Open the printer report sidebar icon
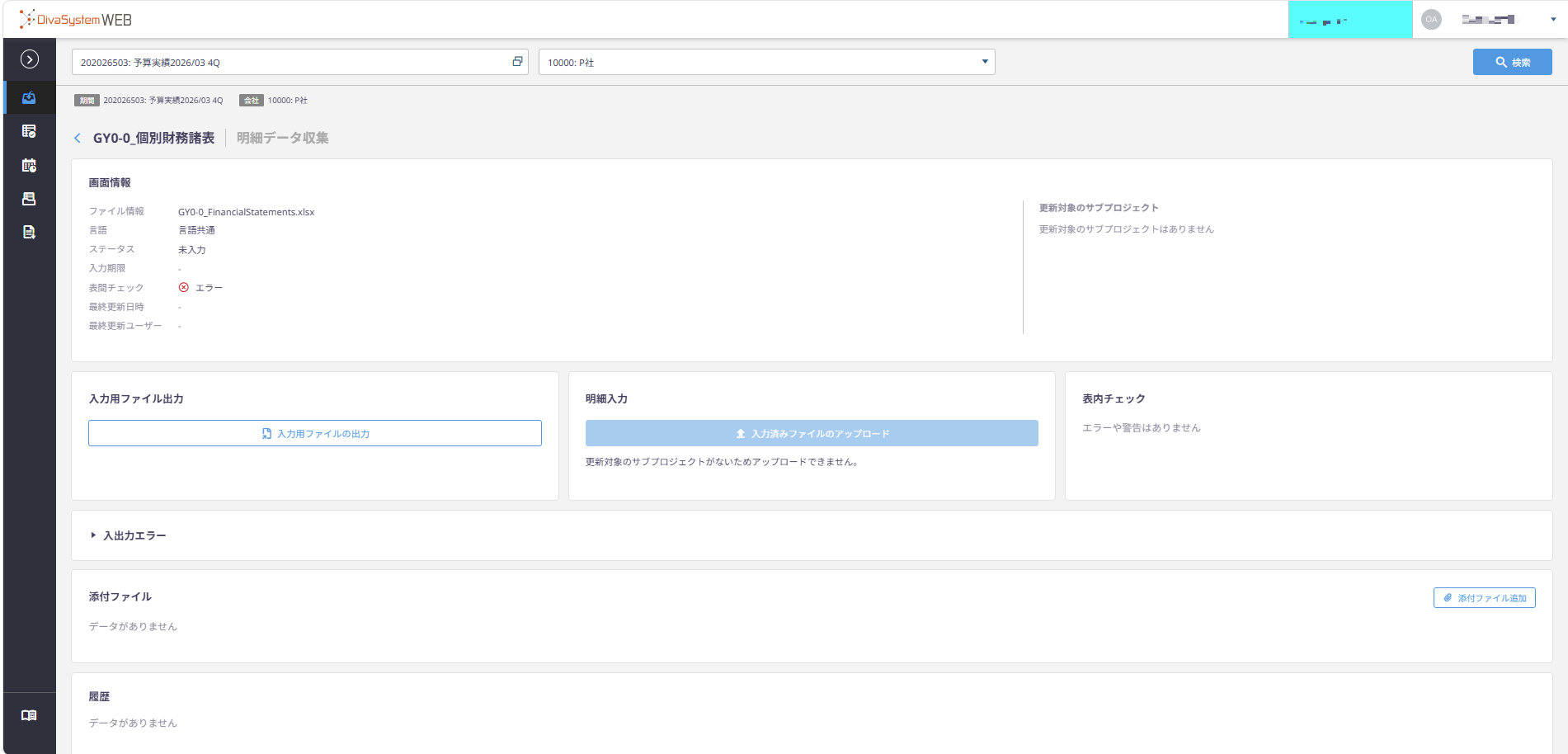The image size is (1568, 754). 29,199
